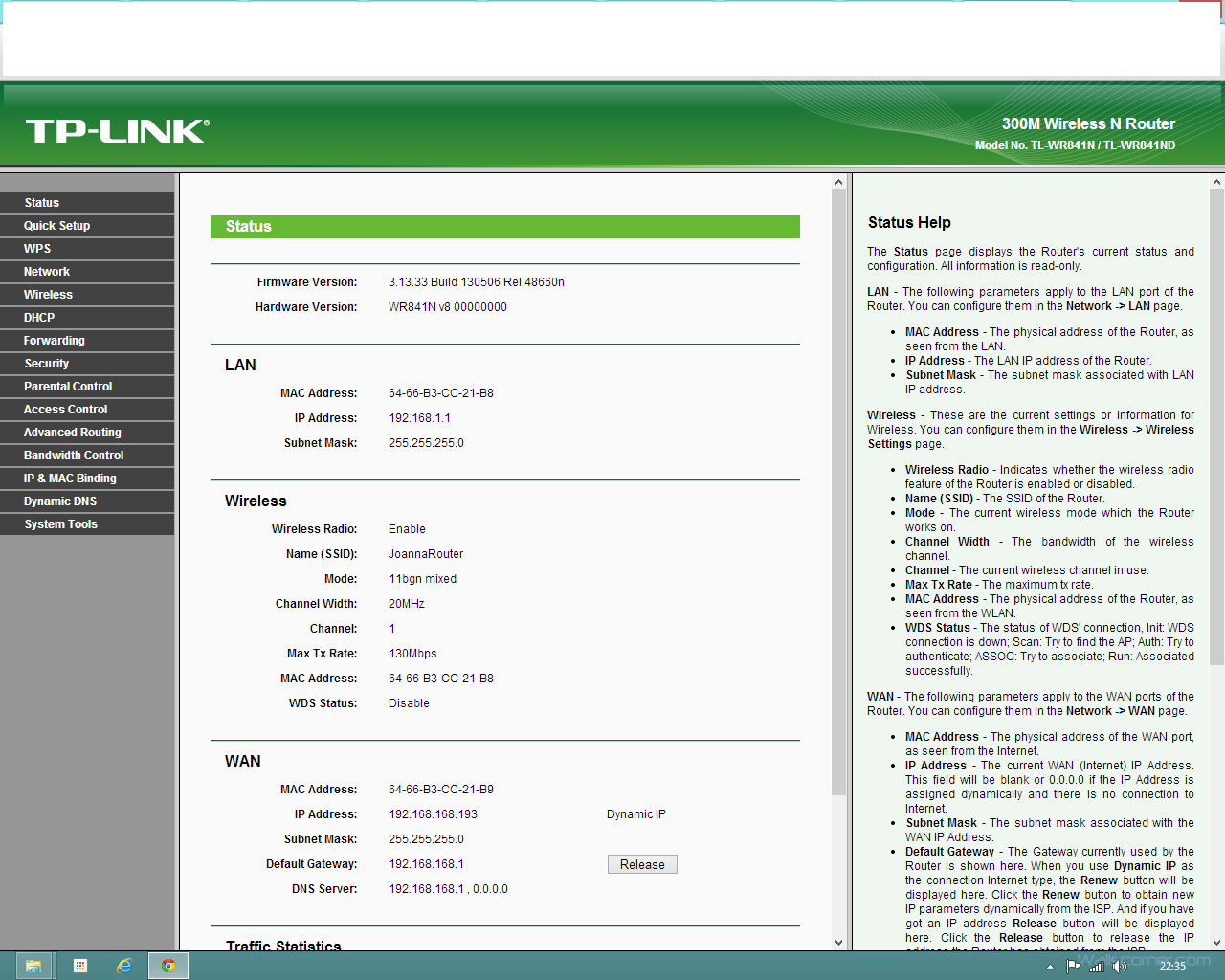This screenshot has height=980, width=1225.
Task: Click the WDS Status value Disable
Action: [x=409, y=703]
